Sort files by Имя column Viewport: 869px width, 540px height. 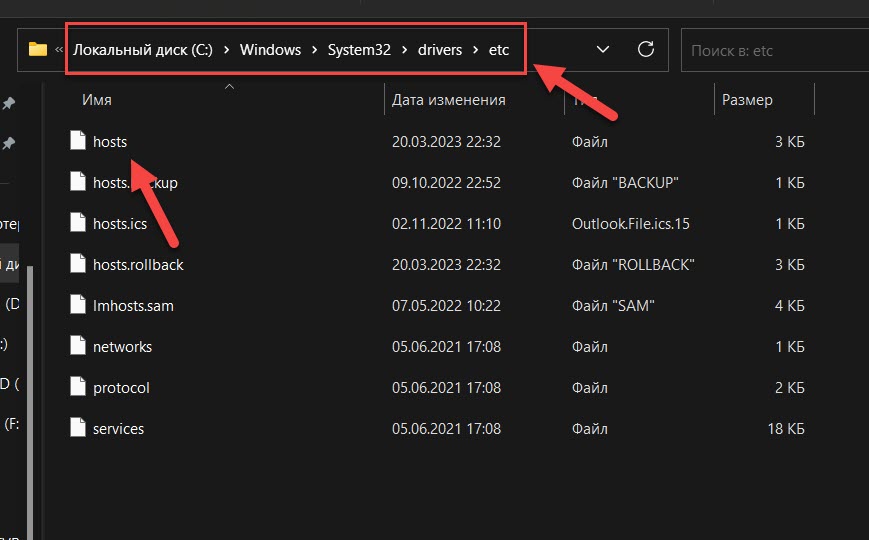tap(96, 100)
